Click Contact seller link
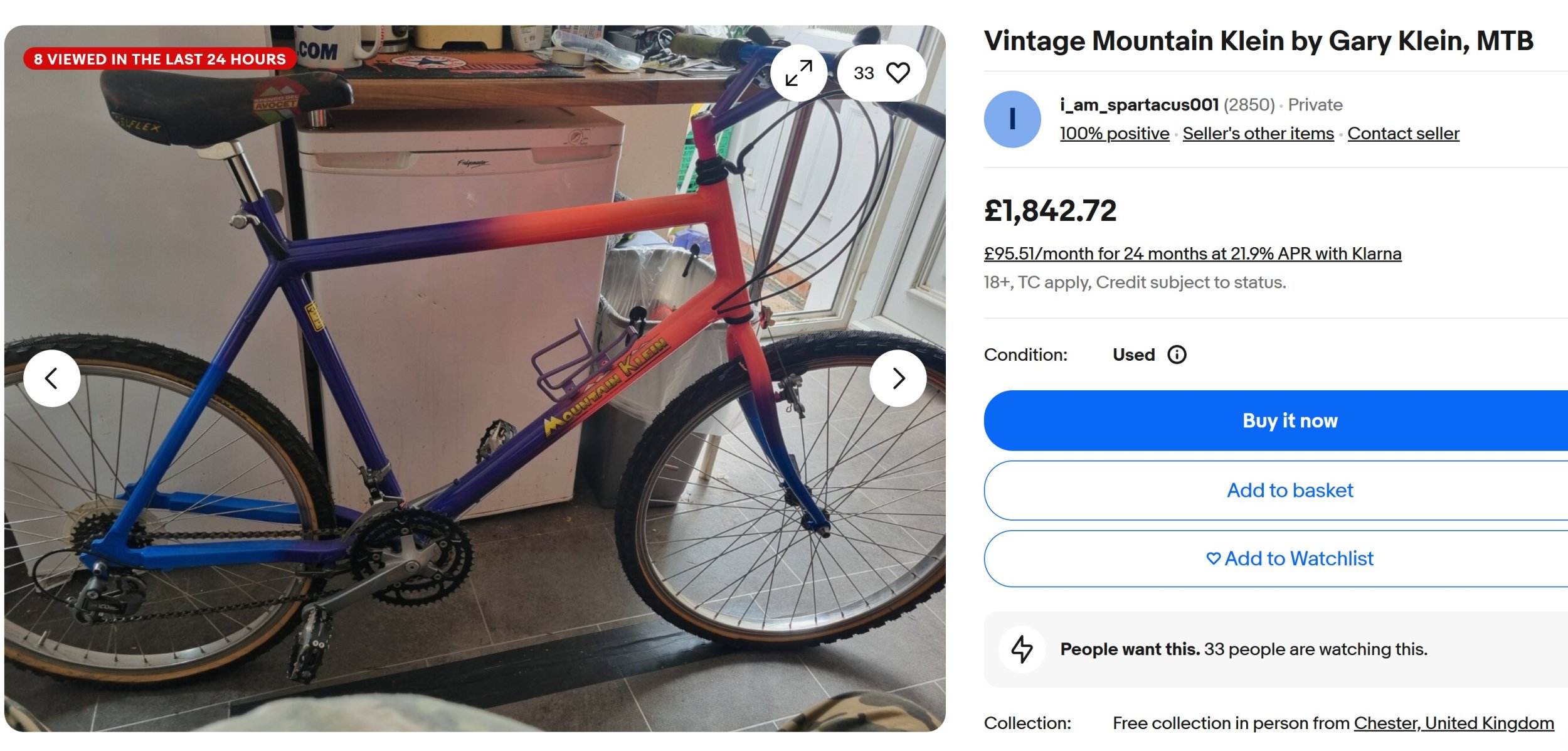Screen dimensions: 1568x751 click(x=1402, y=134)
